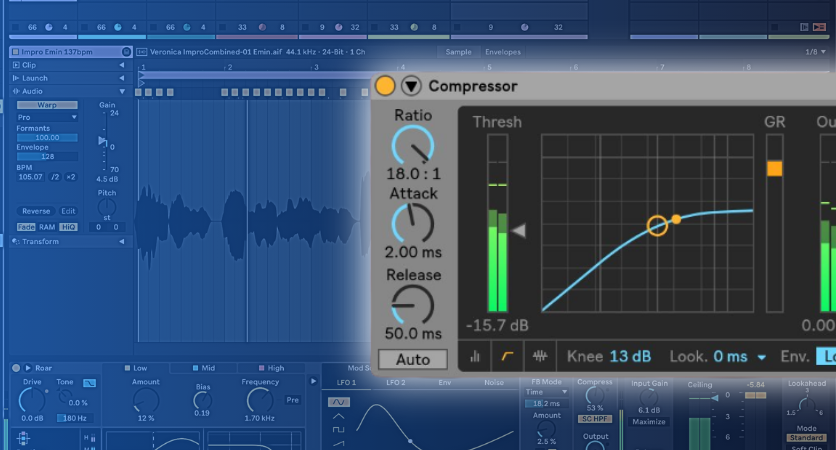Toggle the Warp button for the clip
The width and height of the screenshot is (836, 450).
pos(47,104)
